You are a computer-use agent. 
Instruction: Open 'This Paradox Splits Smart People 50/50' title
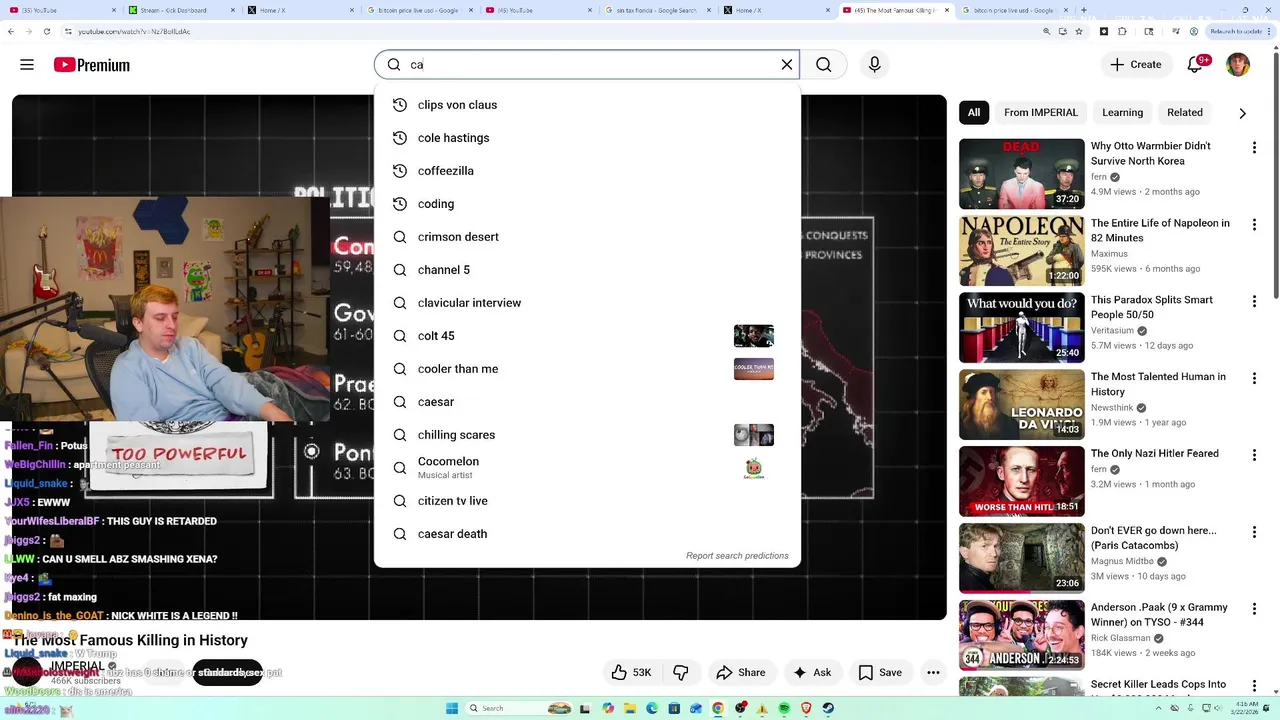[x=1152, y=307]
